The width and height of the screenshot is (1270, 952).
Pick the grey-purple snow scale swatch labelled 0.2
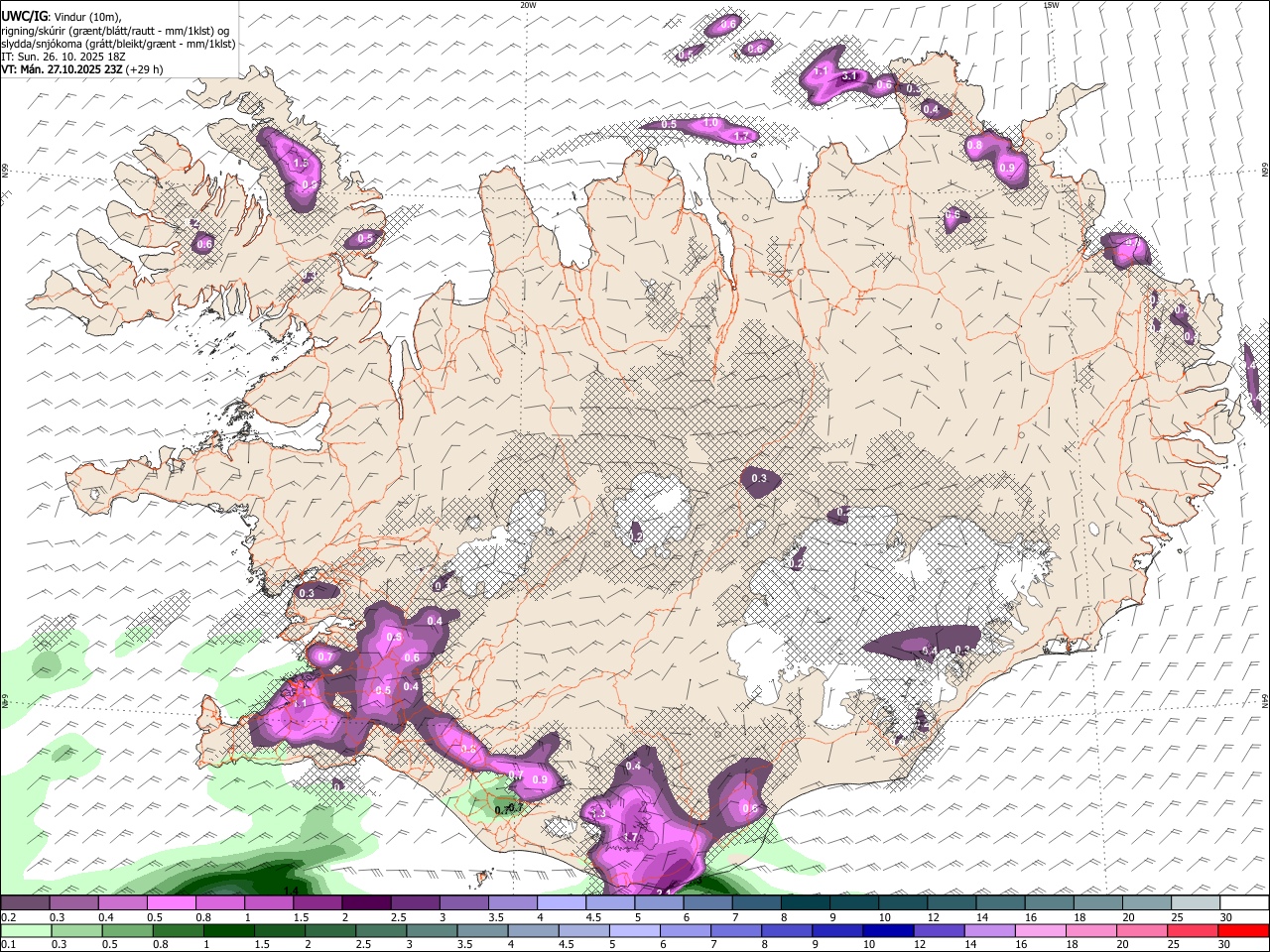(25, 903)
